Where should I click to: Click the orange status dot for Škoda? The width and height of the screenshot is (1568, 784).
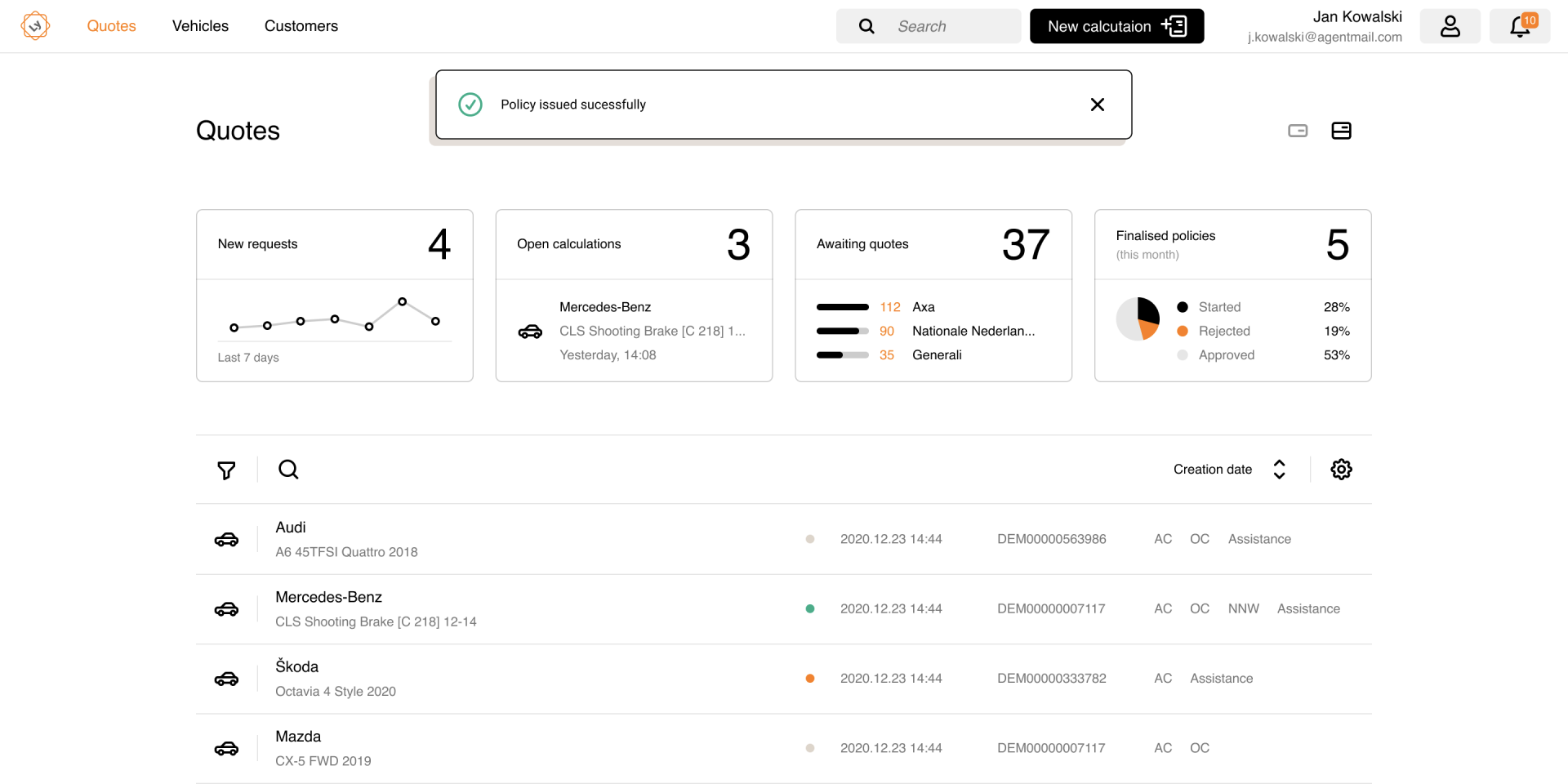pyautogui.click(x=810, y=678)
